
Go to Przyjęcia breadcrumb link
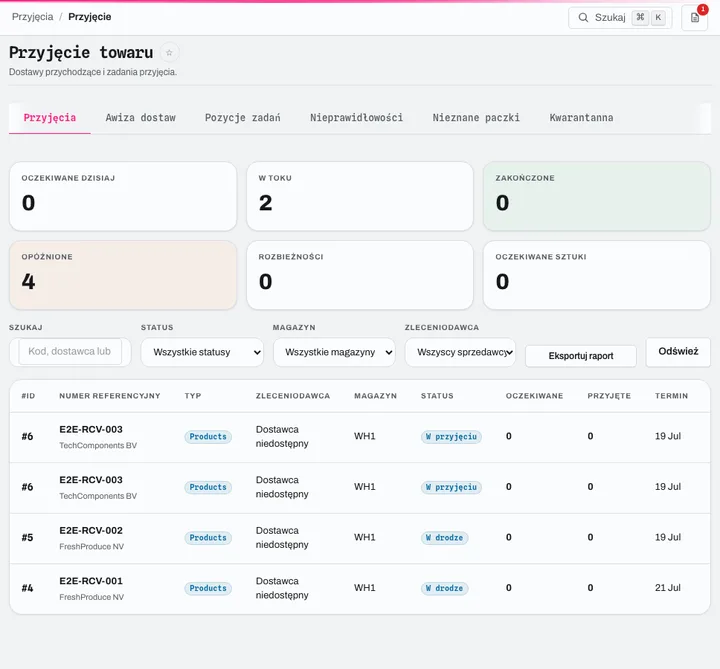(33, 17)
